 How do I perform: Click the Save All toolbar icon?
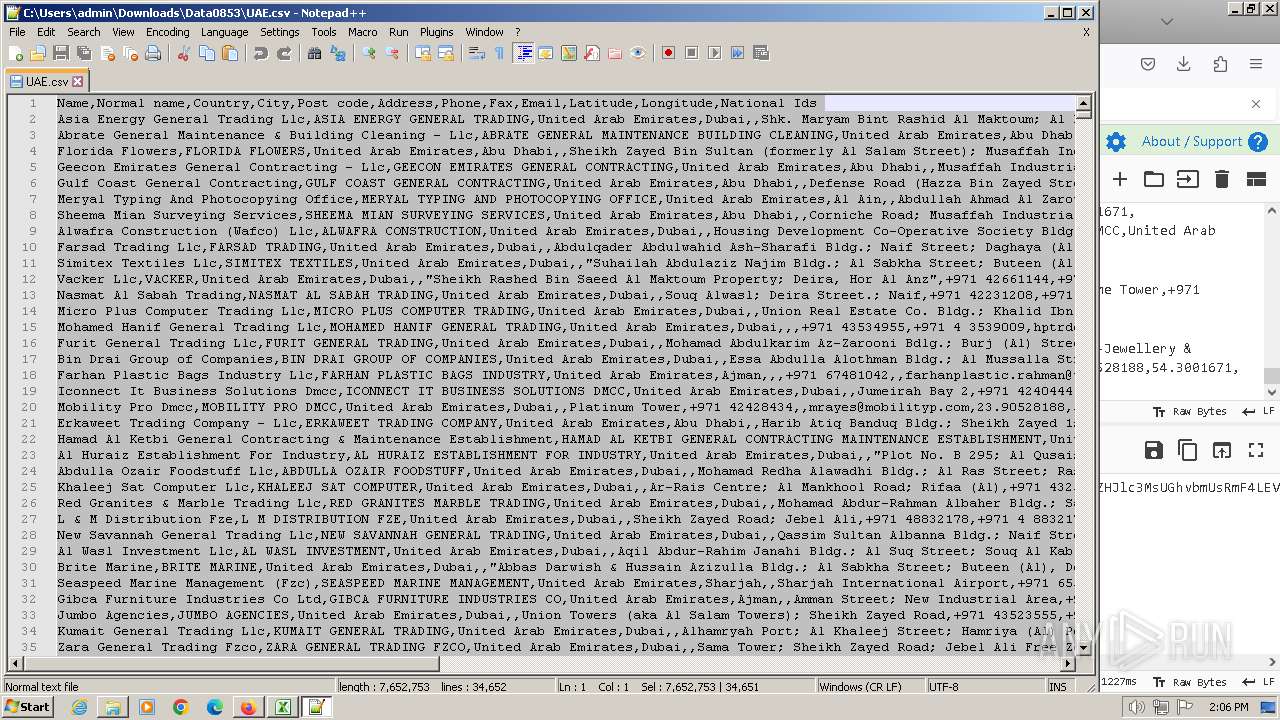pyautogui.click(x=84, y=53)
